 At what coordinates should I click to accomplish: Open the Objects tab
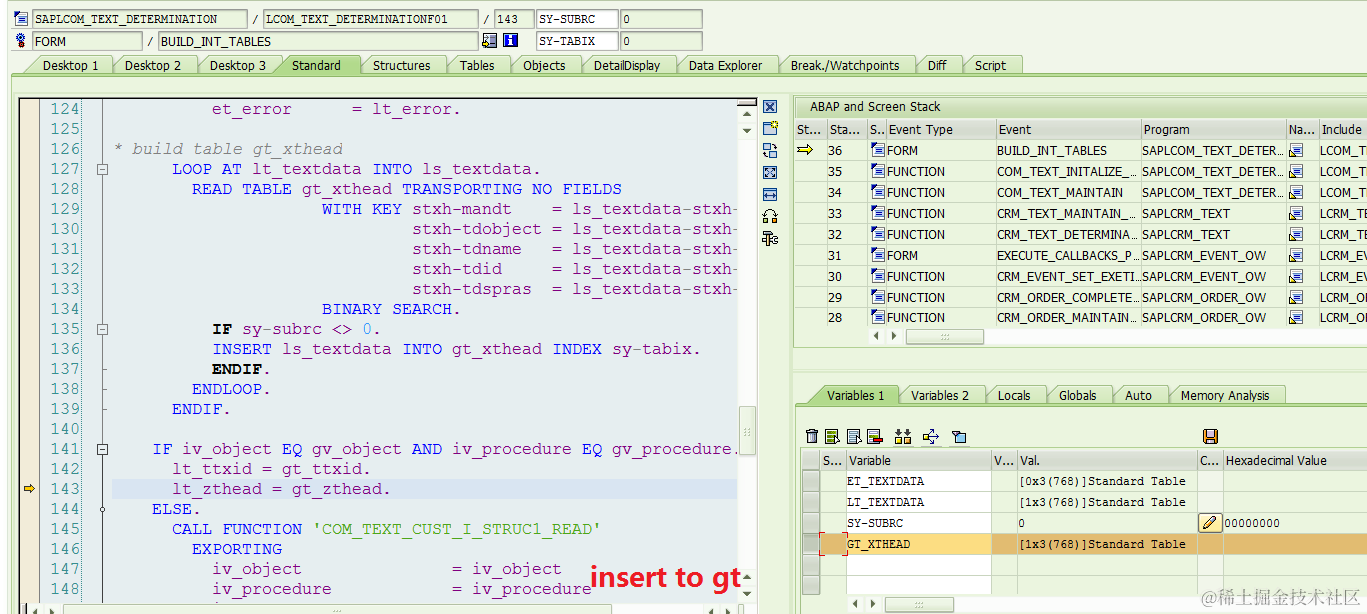click(x=544, y=66)
